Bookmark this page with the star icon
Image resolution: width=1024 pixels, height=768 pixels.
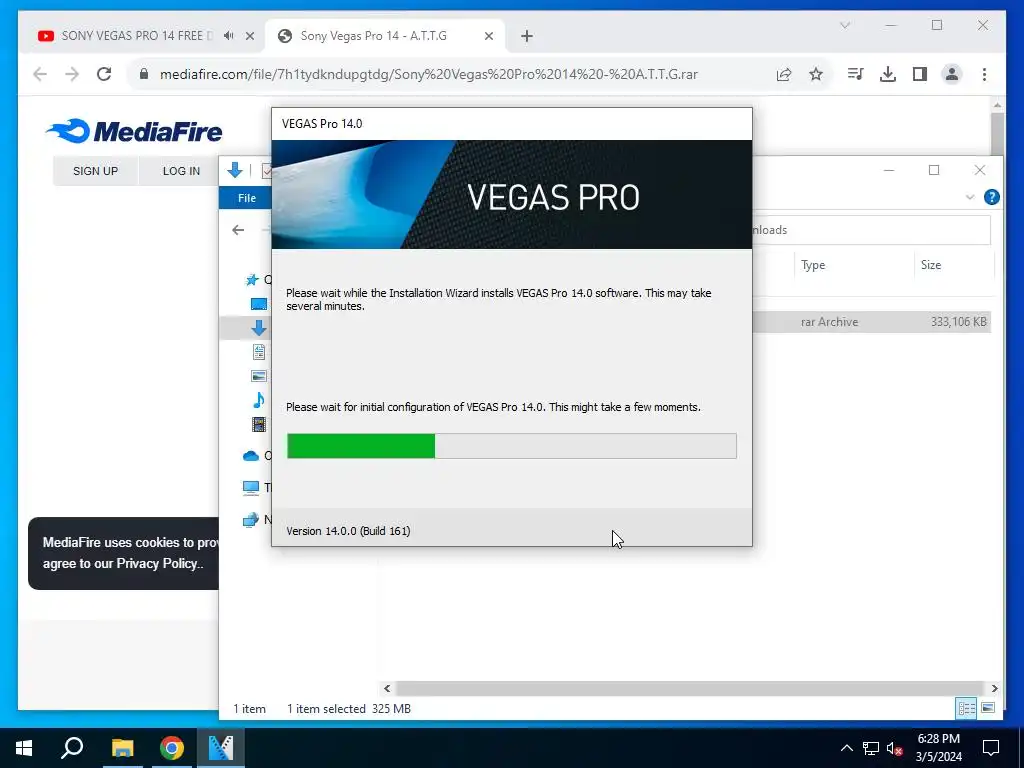(816, 74)
